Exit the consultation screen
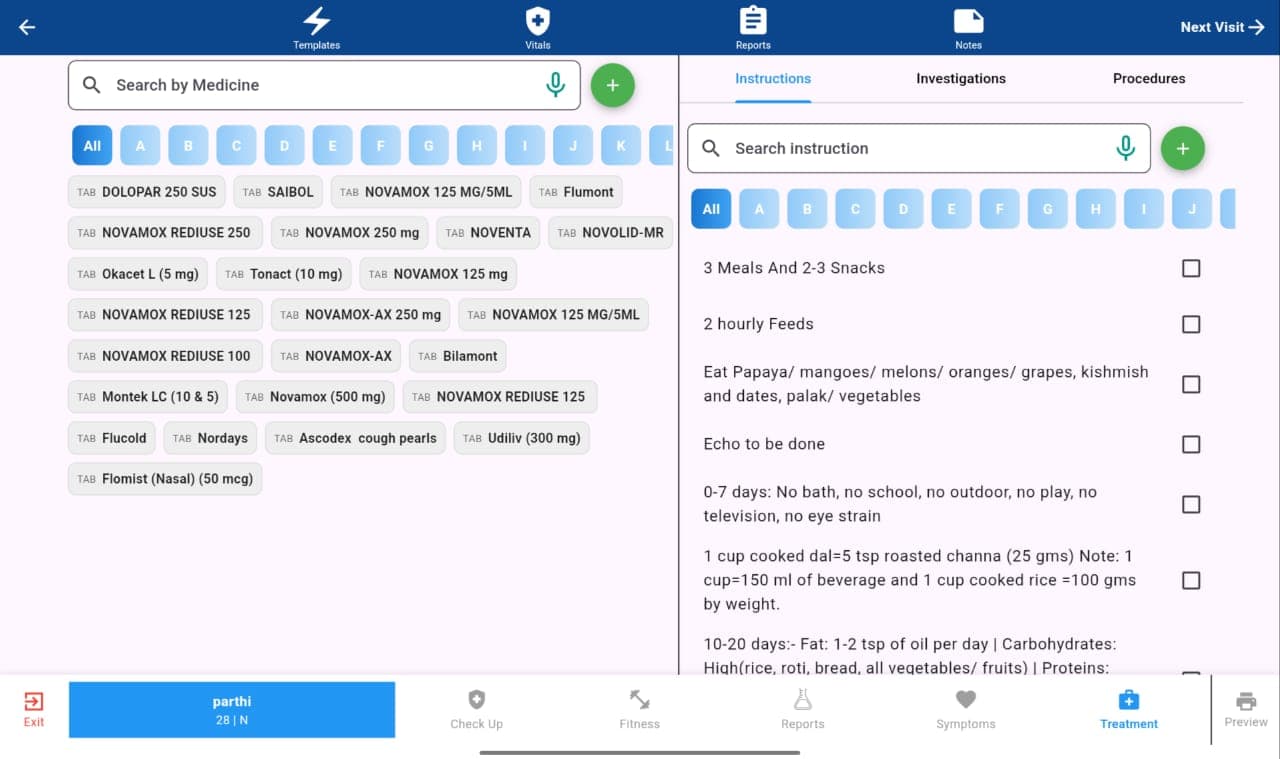This screenshot has width=1280, height=759. 34,709
